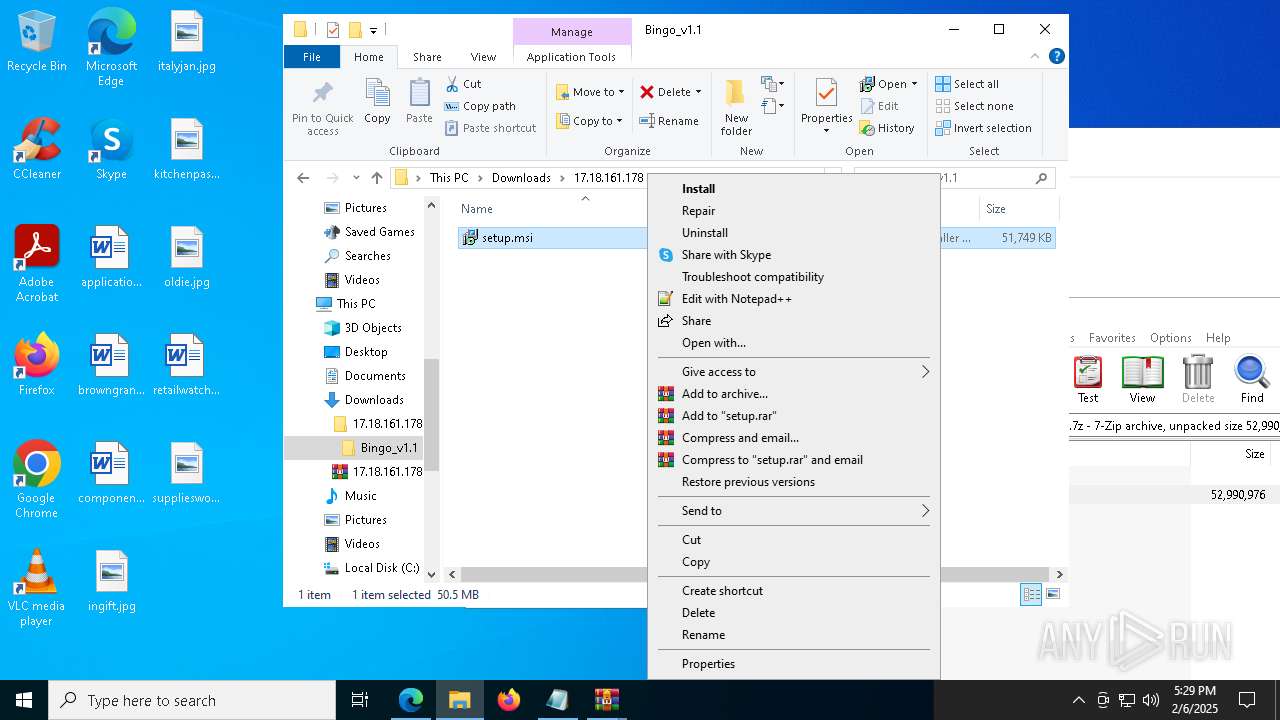Click the Up one level arrow
The image size is (1280, 720).
(376, 178)
